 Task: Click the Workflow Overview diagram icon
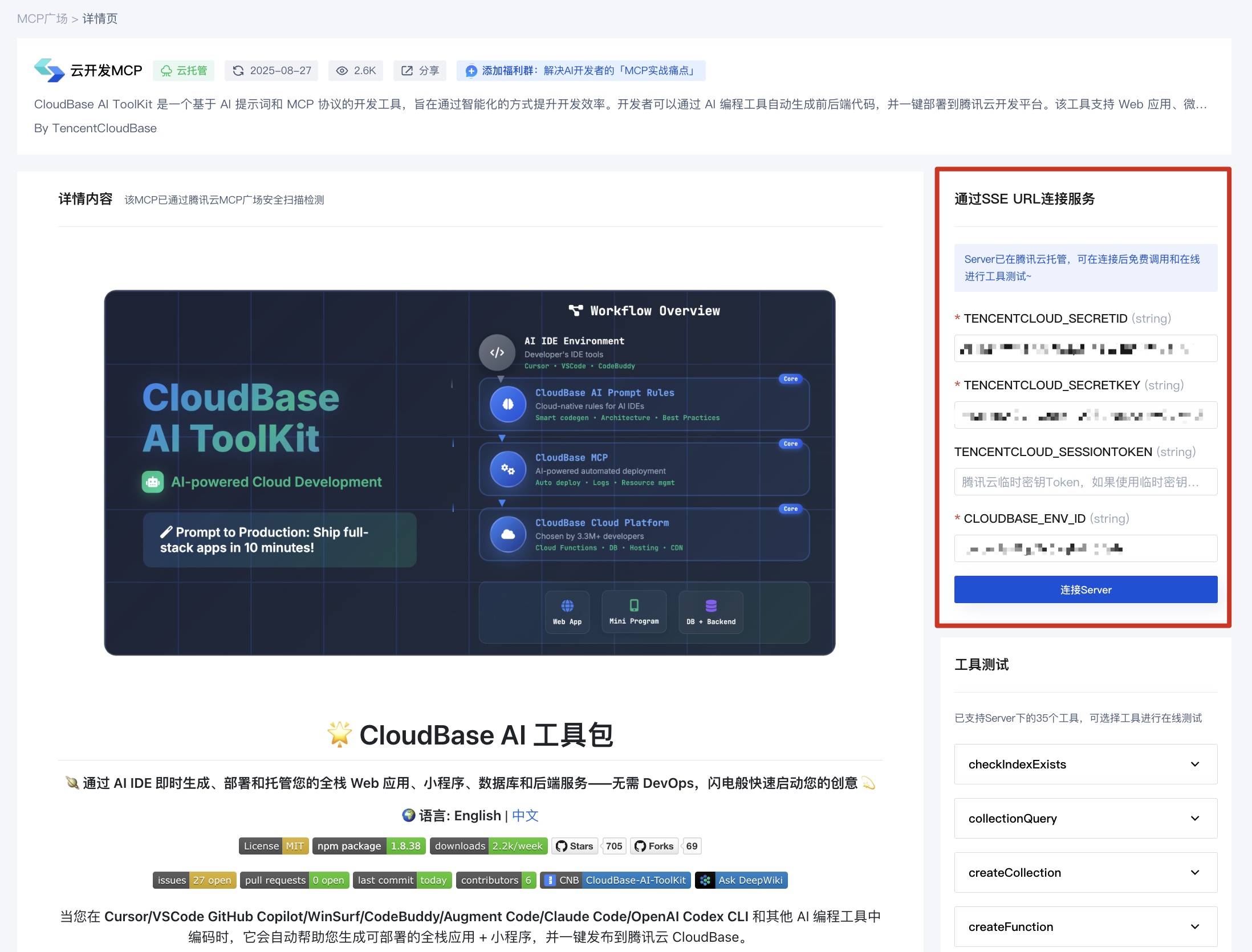(x=576, y=311)
